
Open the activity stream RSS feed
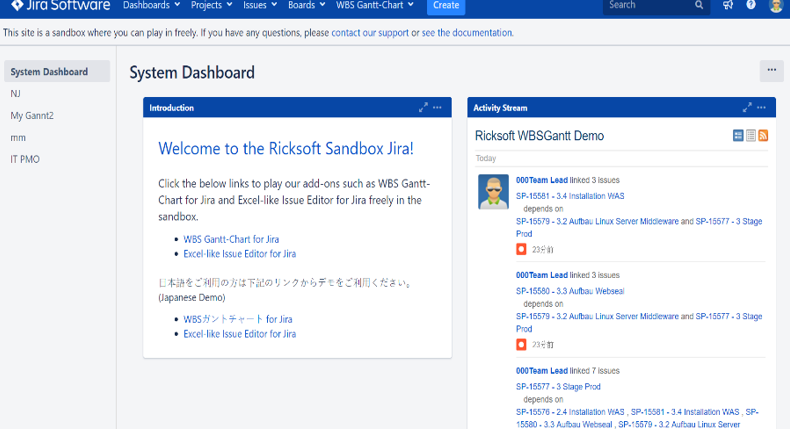coord(763,135)
